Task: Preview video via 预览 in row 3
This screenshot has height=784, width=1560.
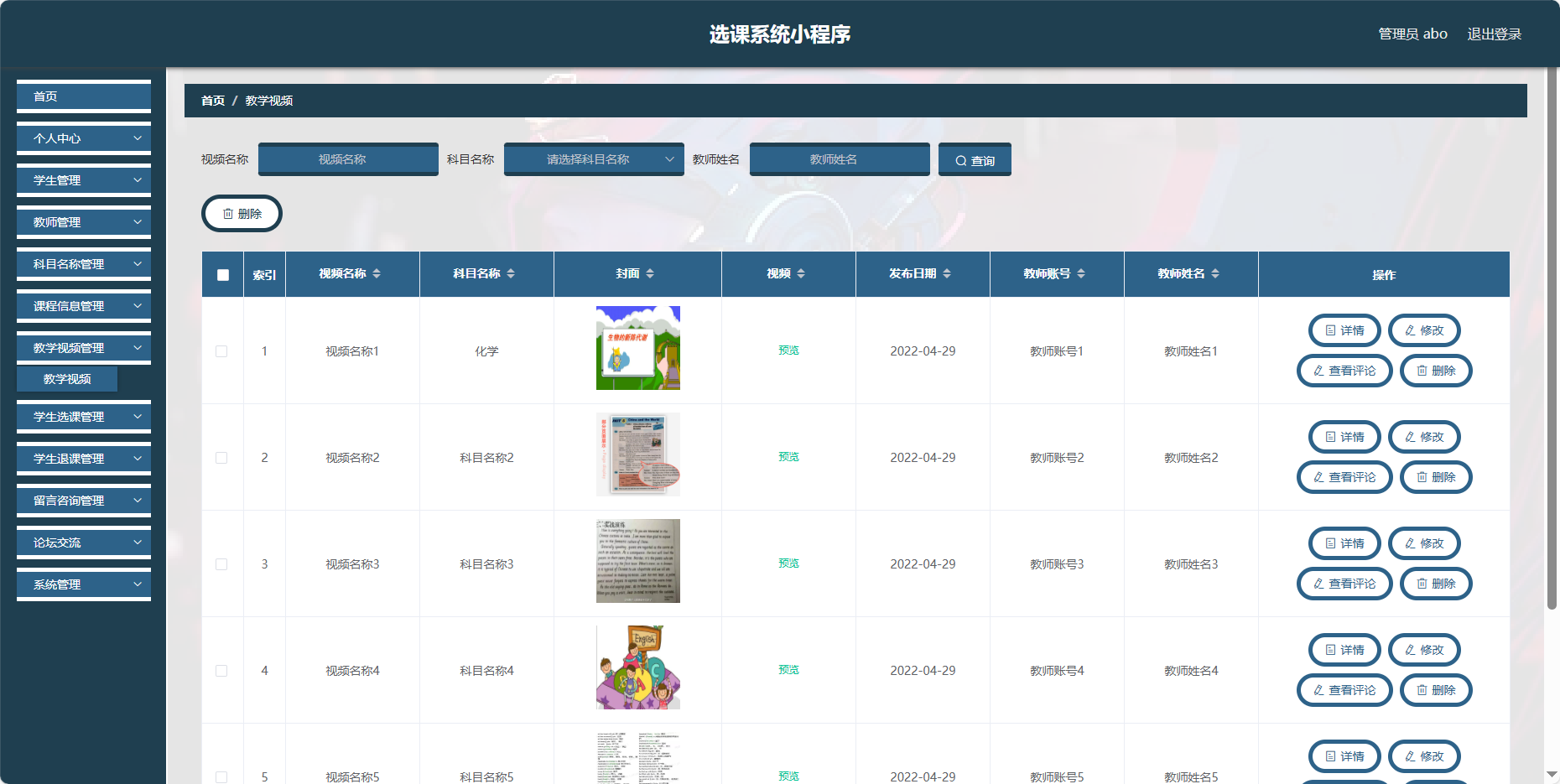Action: pyautogui.click(x=788, y=563)
